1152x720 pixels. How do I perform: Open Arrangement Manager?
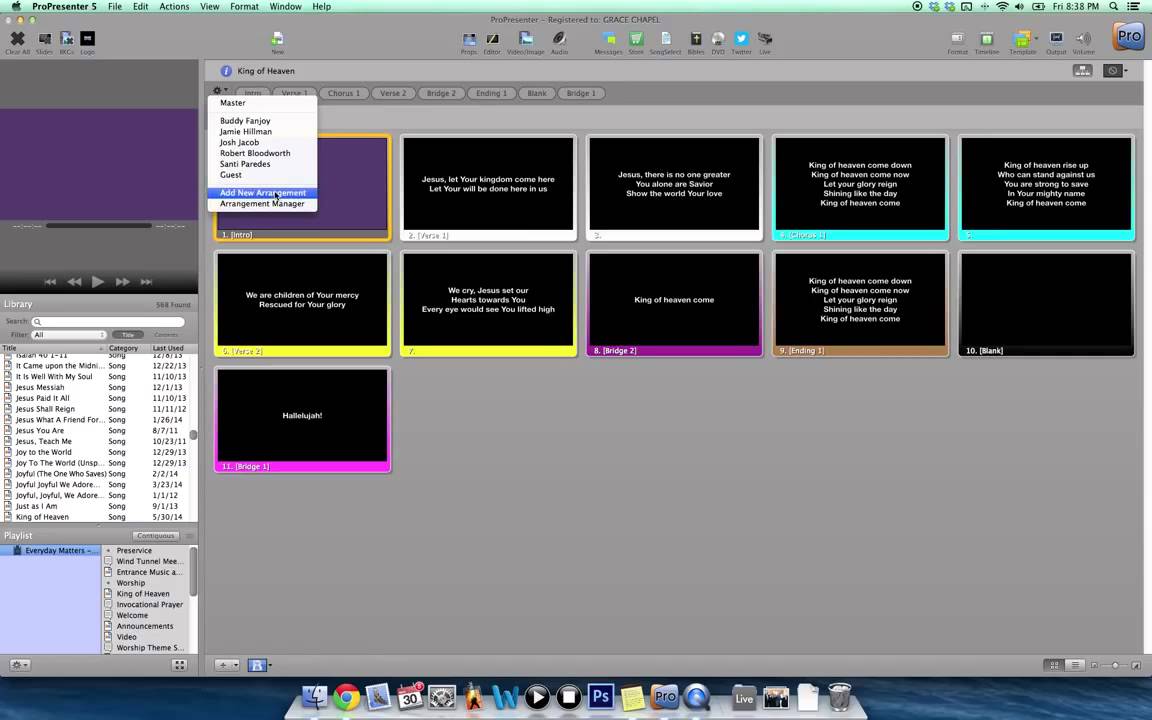pyautogui.click(x=262, y=204)
